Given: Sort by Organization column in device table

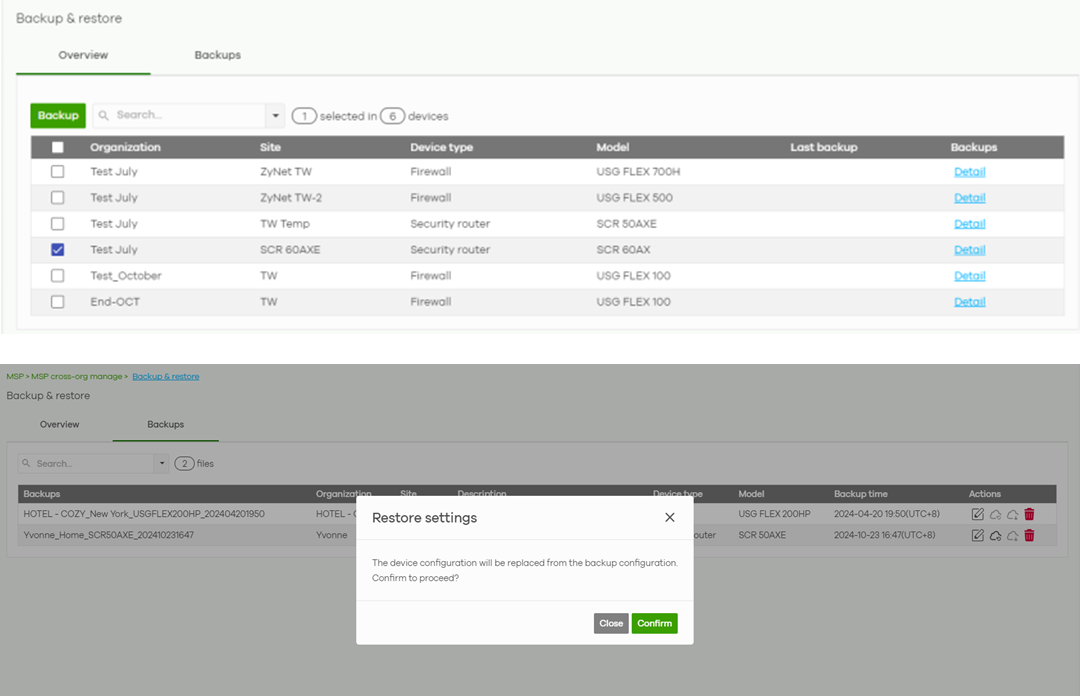Looking at the screenshot, I should tap(125, 147).
